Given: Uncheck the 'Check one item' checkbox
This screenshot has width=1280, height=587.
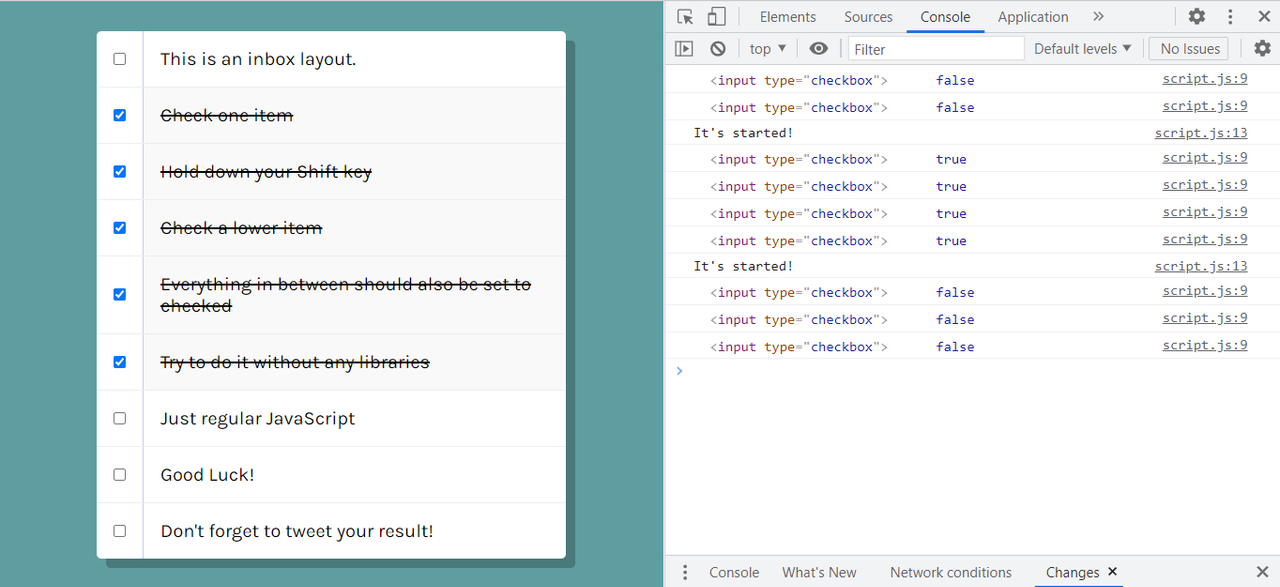Looking at the screenshot, I should [120, 115].
